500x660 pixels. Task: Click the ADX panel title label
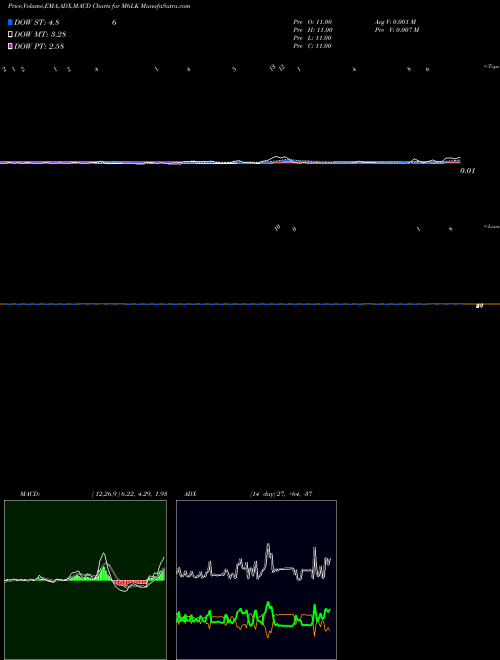[x=190, y=494]
